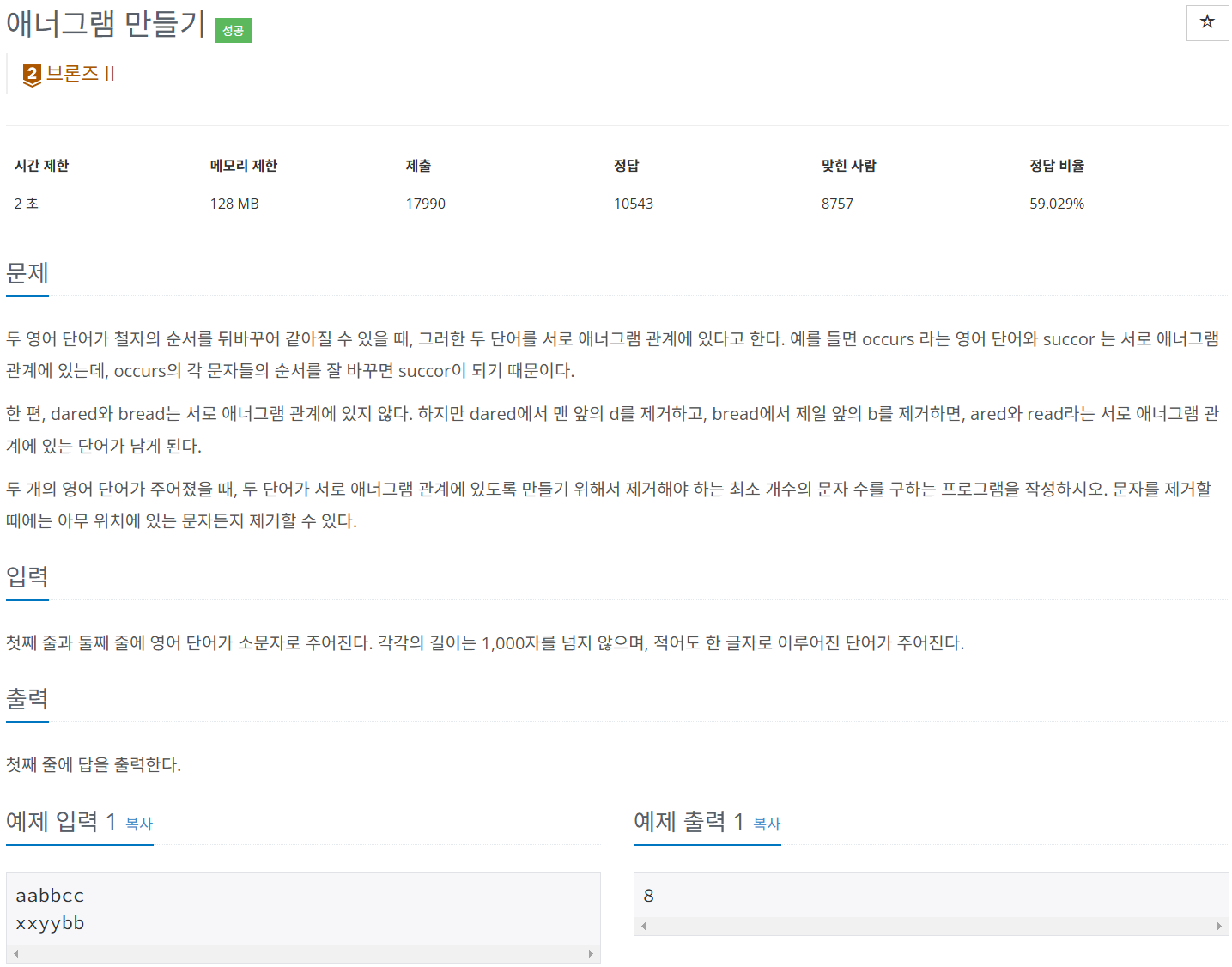The image size is (1232, 967).
Task: Click the 정답 비율 column header
Action: pos(1057,166)
